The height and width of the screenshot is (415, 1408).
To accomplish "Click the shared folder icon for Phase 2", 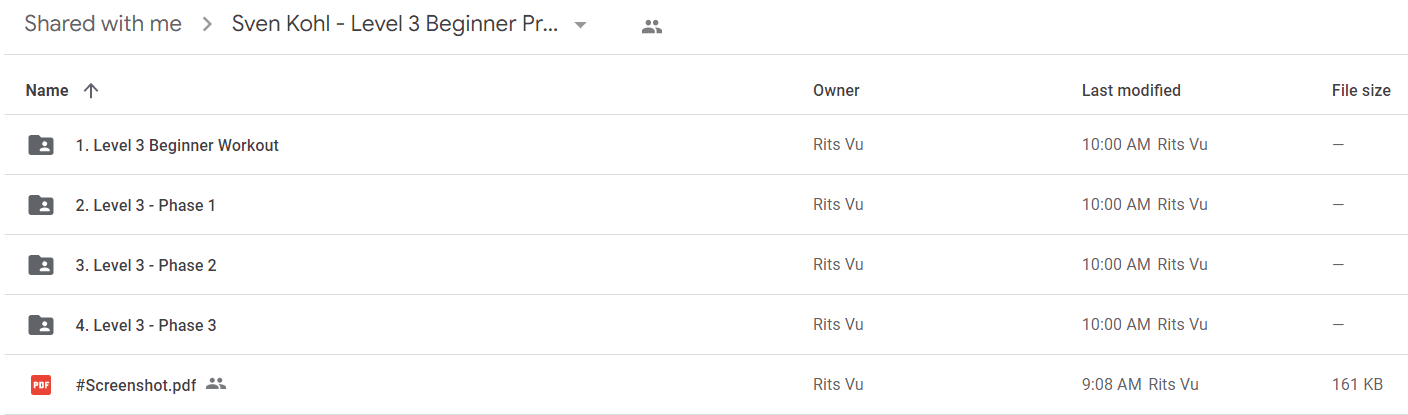I will (x=41, y=265).
